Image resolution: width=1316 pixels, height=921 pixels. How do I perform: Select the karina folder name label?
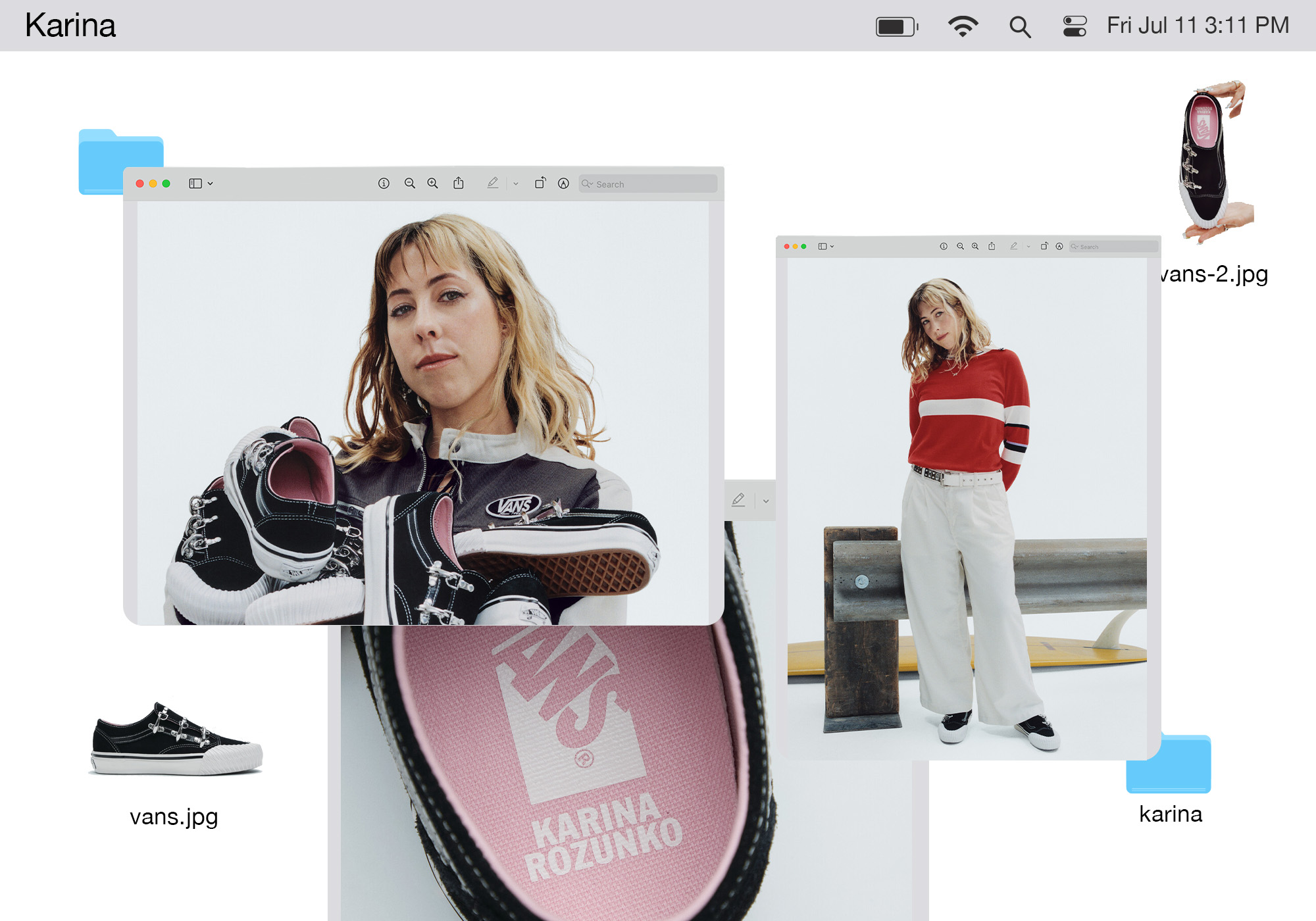click(x=1171, y=814)
